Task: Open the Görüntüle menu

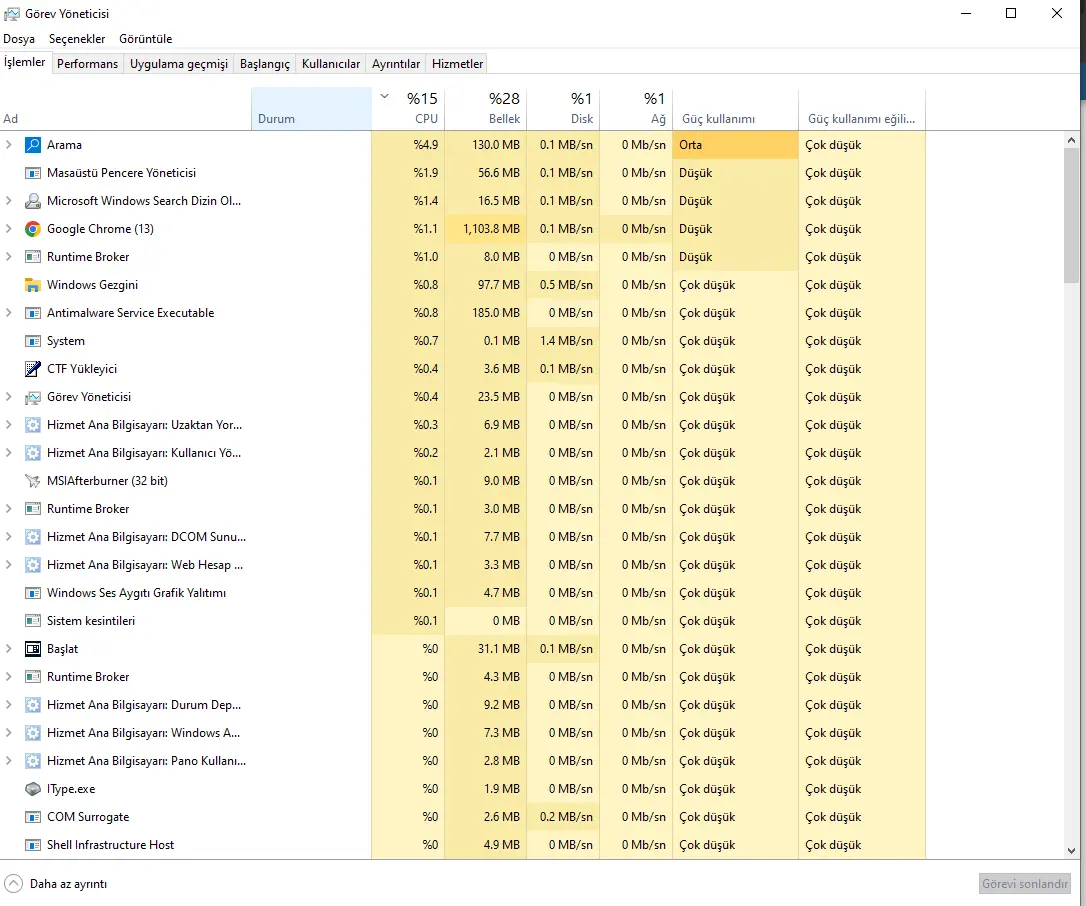Action: coord(145,39)
